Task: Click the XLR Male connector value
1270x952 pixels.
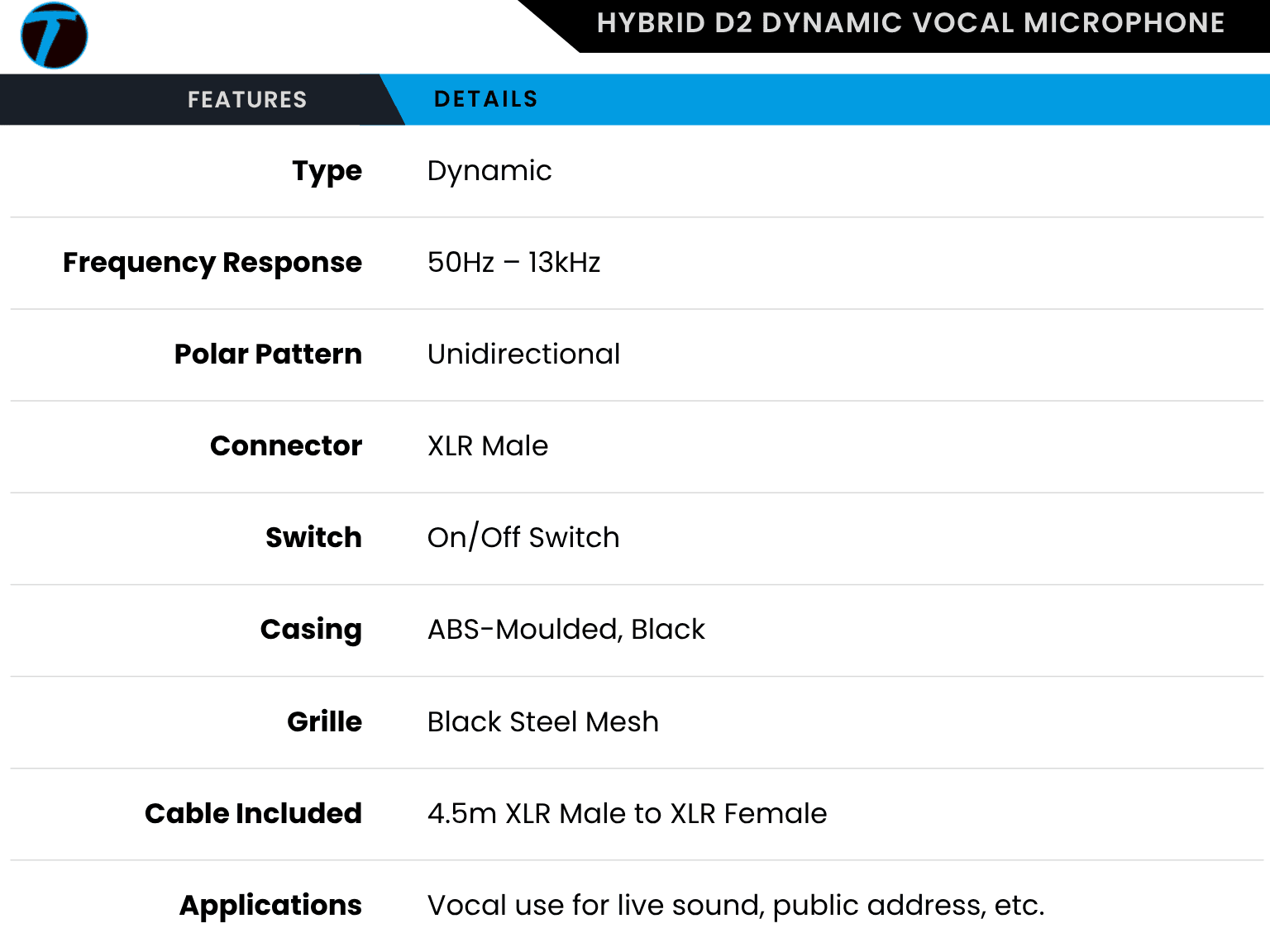Action: pyautogui.click(x=488, y=446)
